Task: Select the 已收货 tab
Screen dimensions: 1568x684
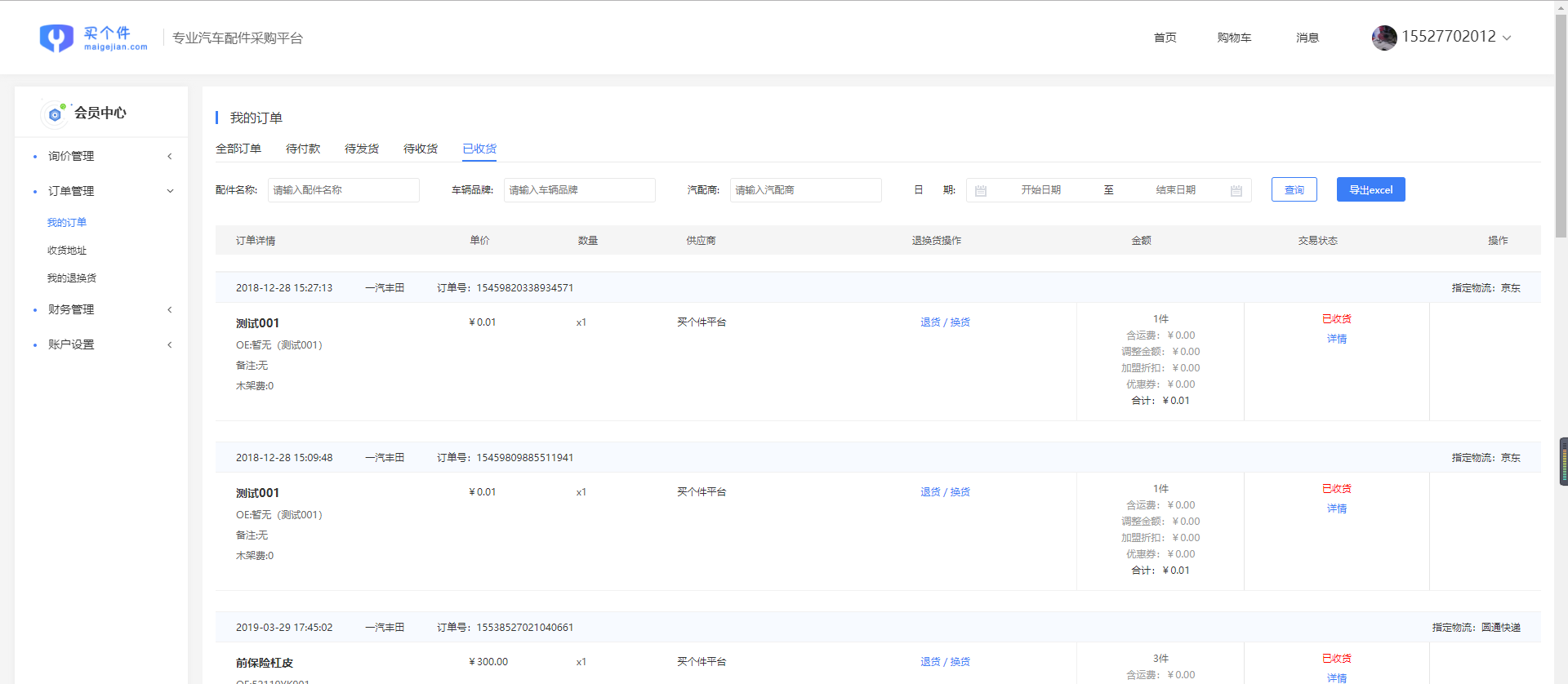Action: (479, 149)
